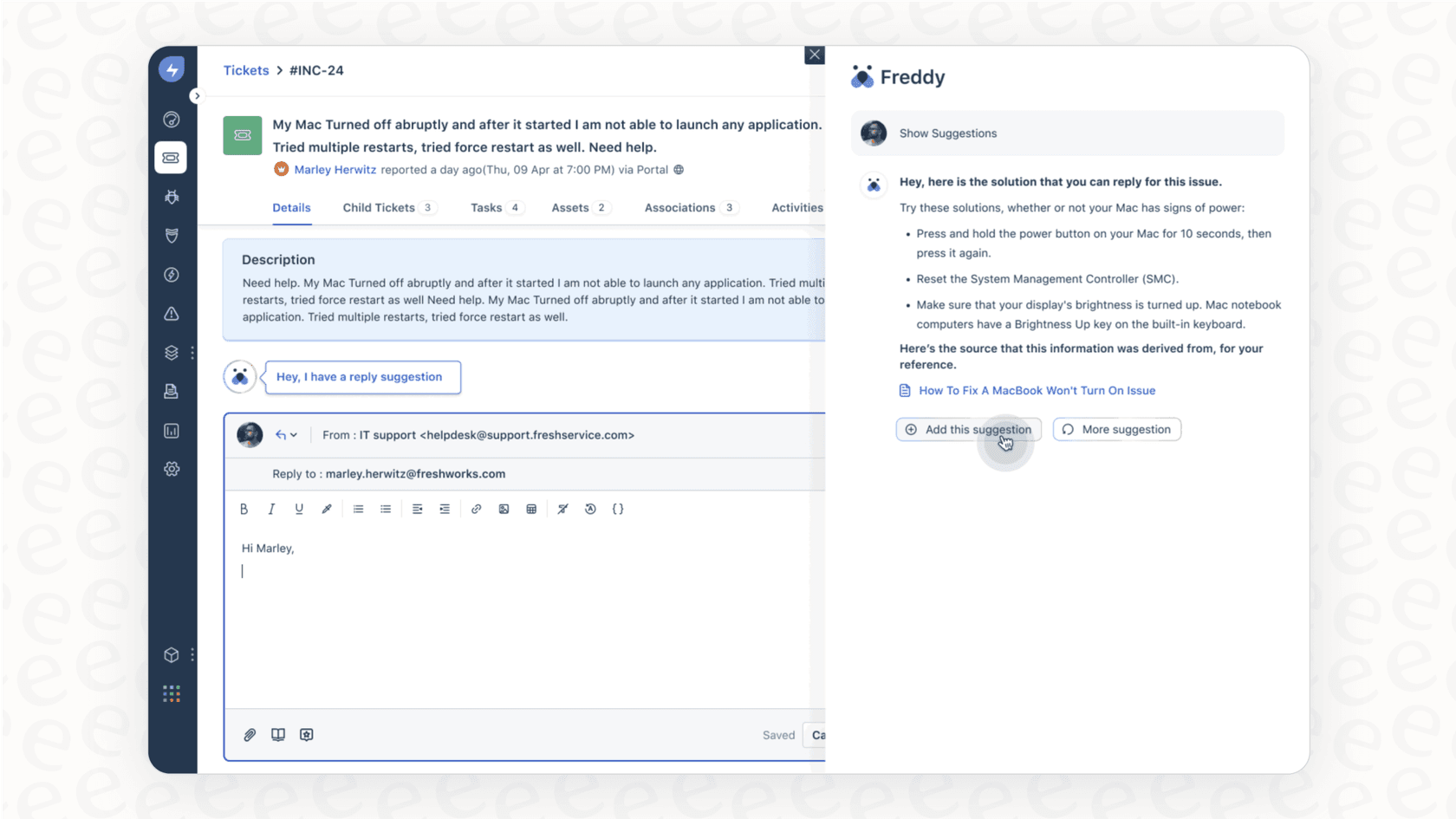Open the Analytics section in the sidebar

coord(171,431)
